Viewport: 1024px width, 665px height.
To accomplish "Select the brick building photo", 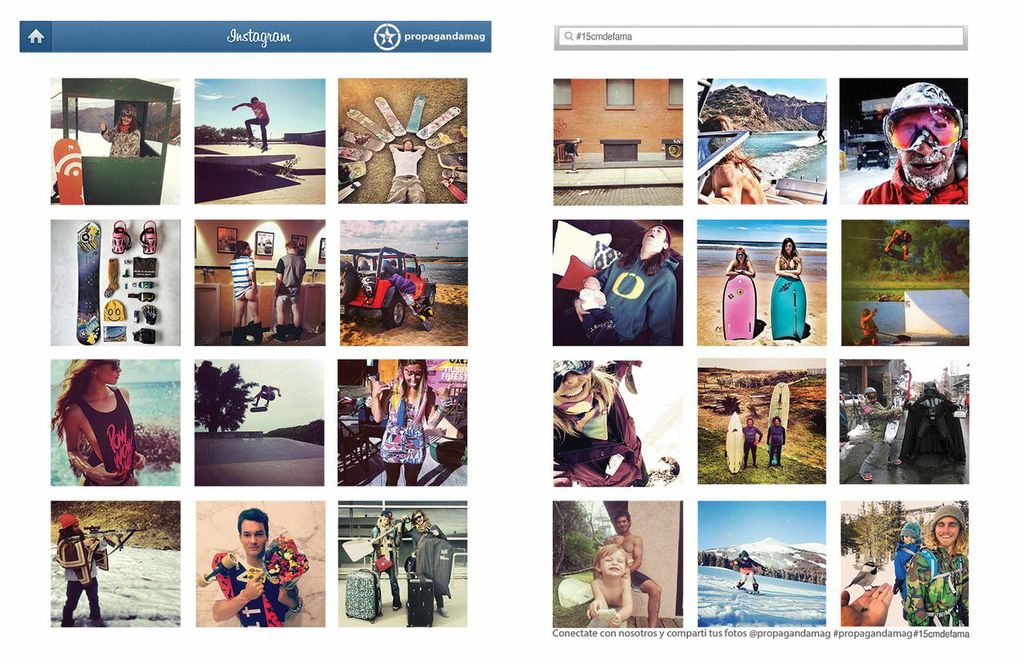I will coord(618,141).
